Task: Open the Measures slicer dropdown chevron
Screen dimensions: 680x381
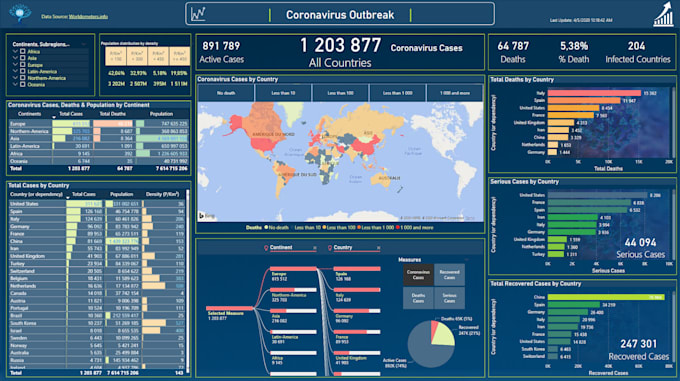Action: click(x=467, y=260)
